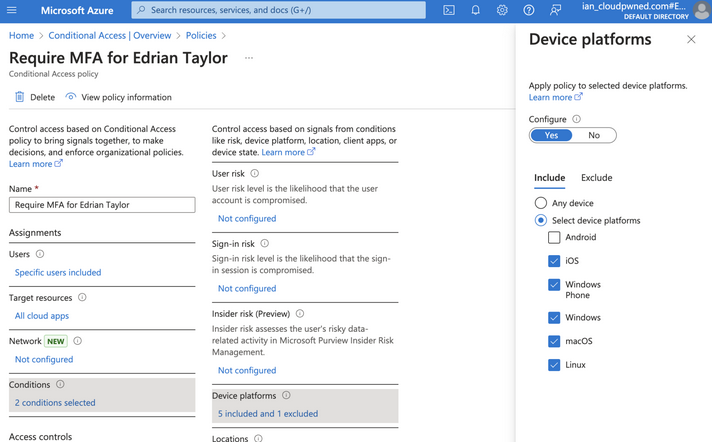Click the trash icon next to Delete
The width and height of the screenshot is (712, 442).
pyautogui.click(x=20, y=97)
